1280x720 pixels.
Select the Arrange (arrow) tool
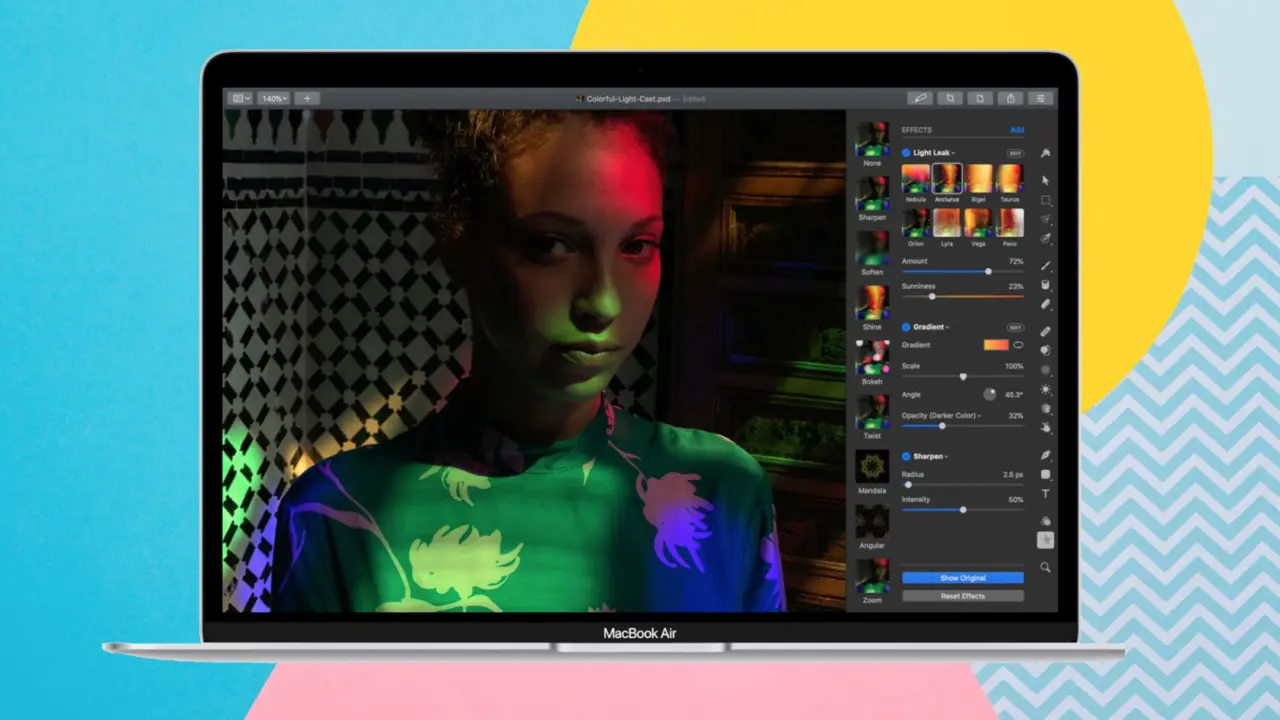pyautogui.click(x=1046, y=181)
